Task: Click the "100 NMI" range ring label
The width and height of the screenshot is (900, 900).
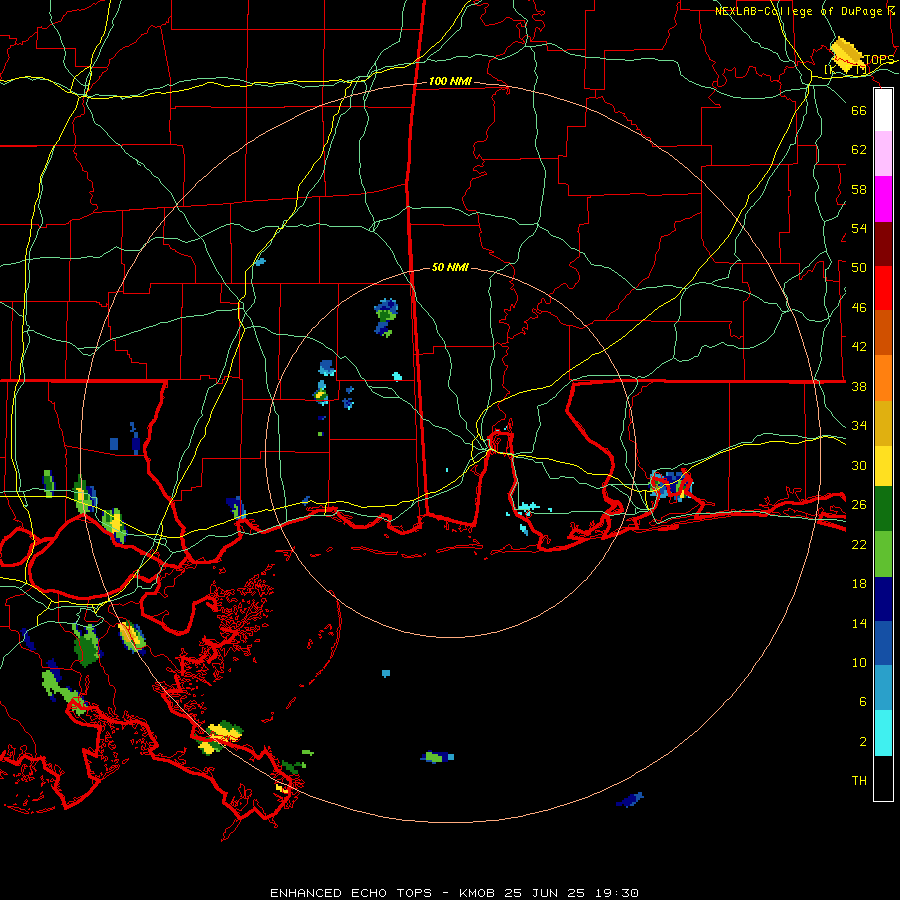Action: (450, 82)
